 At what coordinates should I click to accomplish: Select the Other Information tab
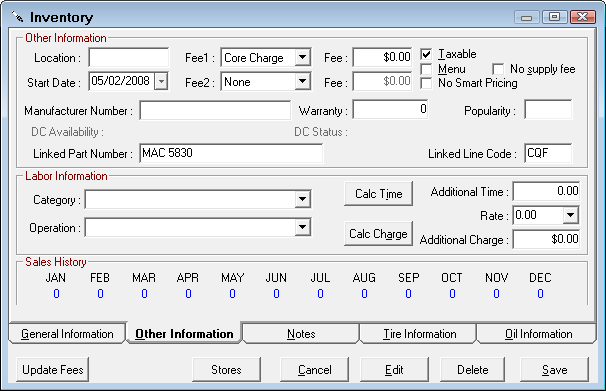click(x=184, y=333)
